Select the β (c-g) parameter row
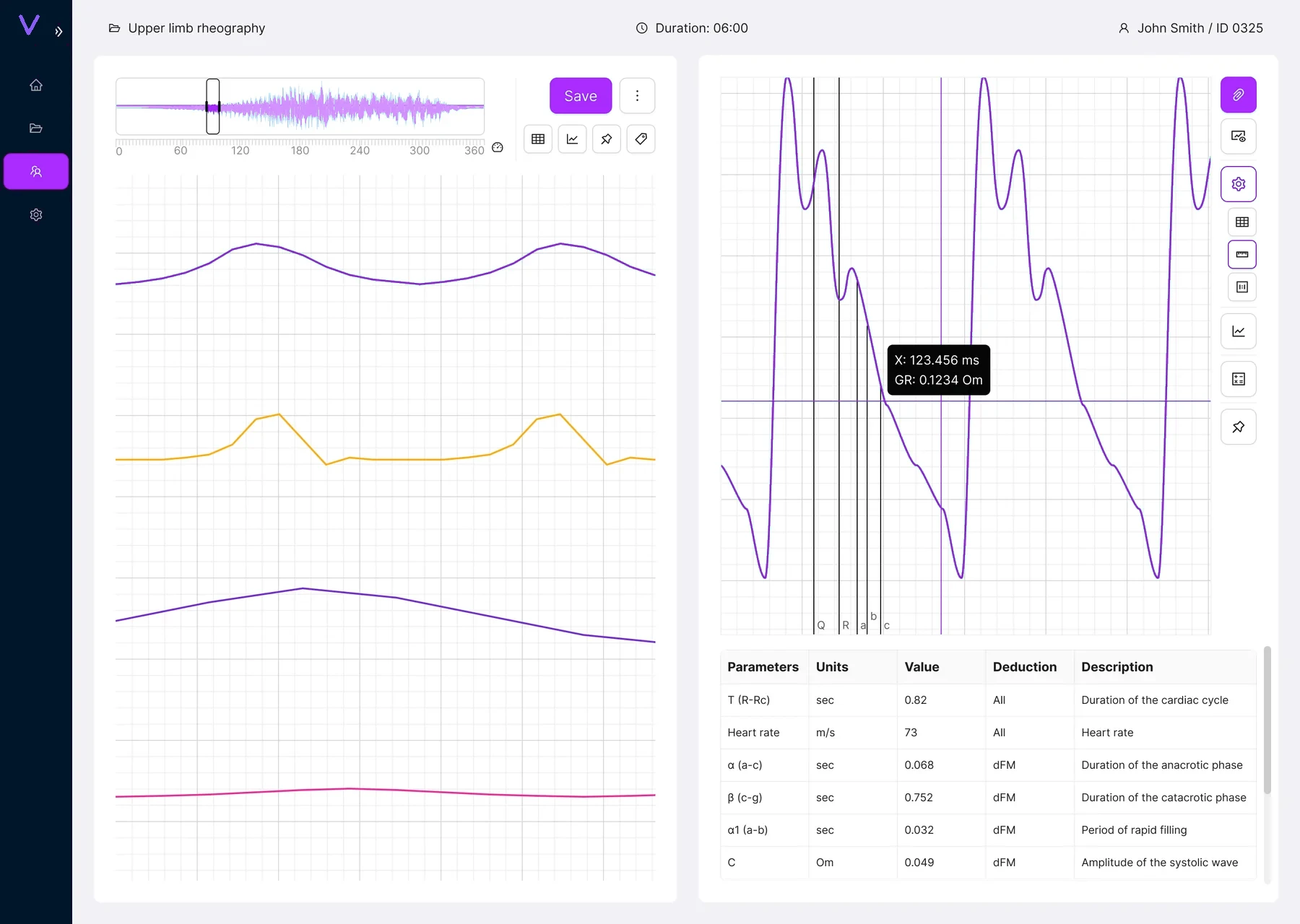The width and height of the screenshot is (1300, 924). pyautogui.click(x=988, y=798)
